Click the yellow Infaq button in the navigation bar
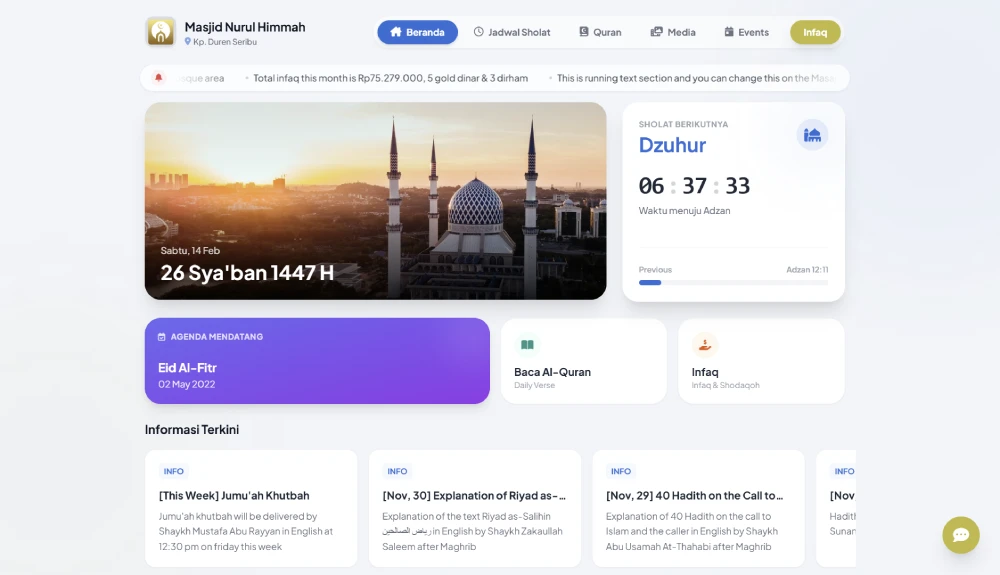1000x575 pixels. click(815, 32)
